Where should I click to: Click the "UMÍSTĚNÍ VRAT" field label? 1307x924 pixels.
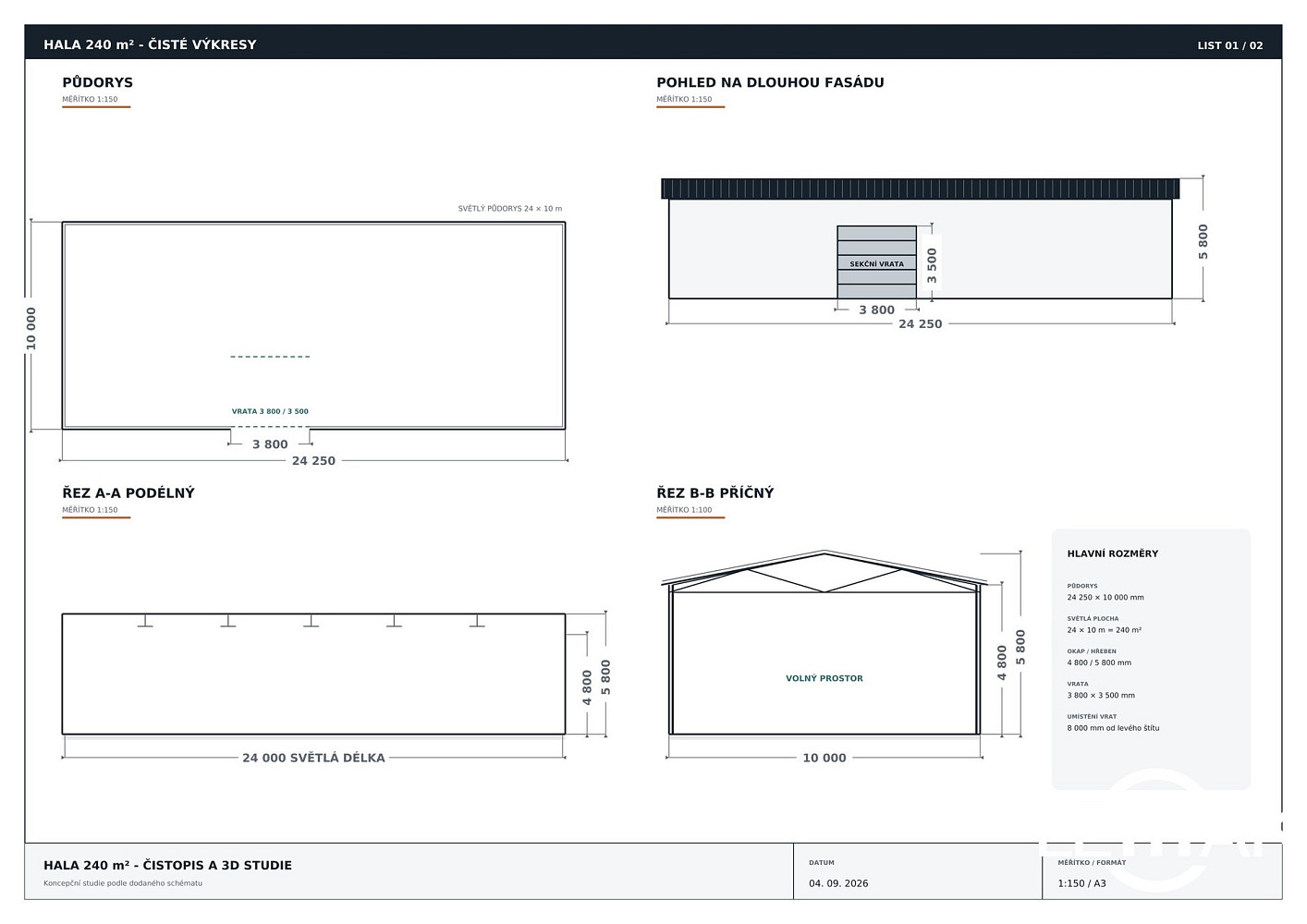(x=1092, y=716)
